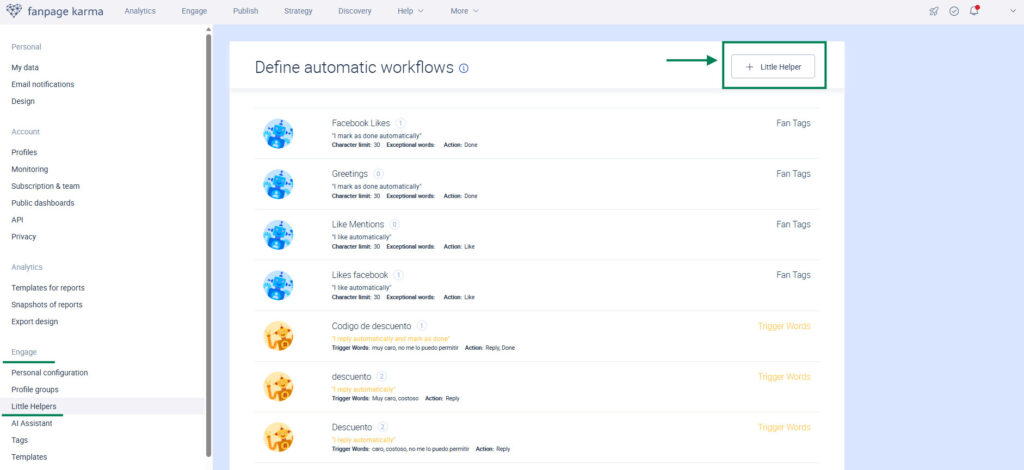Open Subscription & team
1024x470 pixels.
45,186
